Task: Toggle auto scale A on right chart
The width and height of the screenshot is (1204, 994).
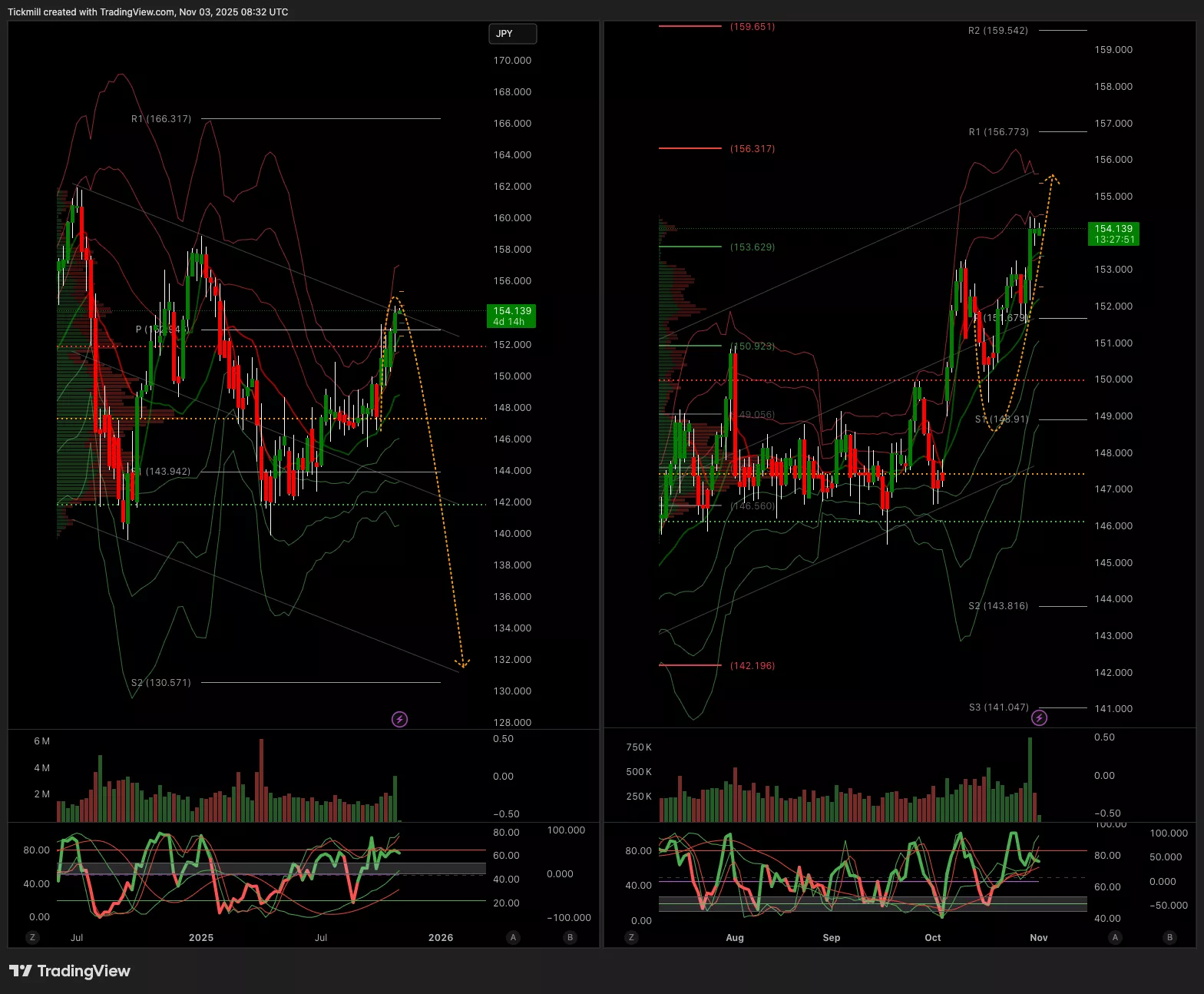Action: coord(1115,937)
